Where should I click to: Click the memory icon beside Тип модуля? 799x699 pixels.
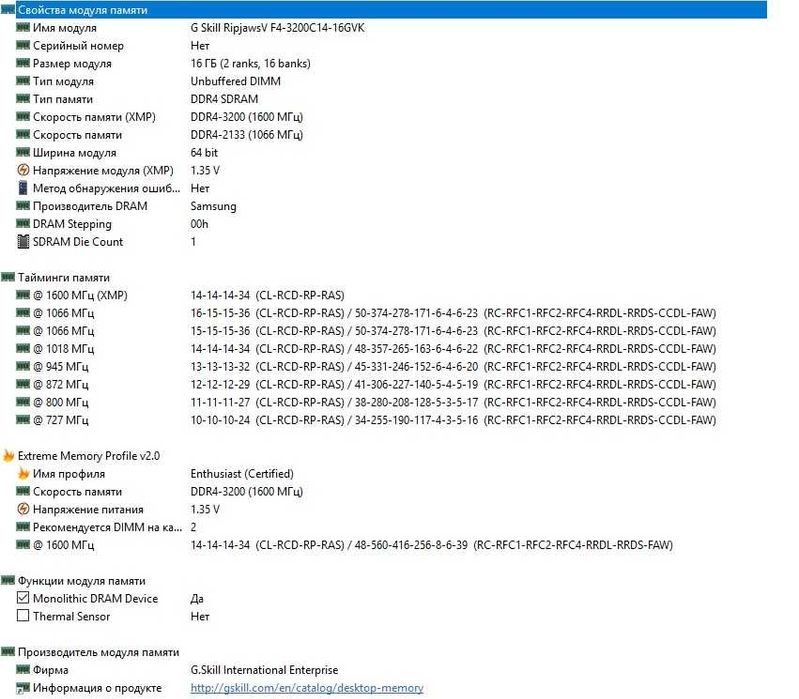point(23,81)
